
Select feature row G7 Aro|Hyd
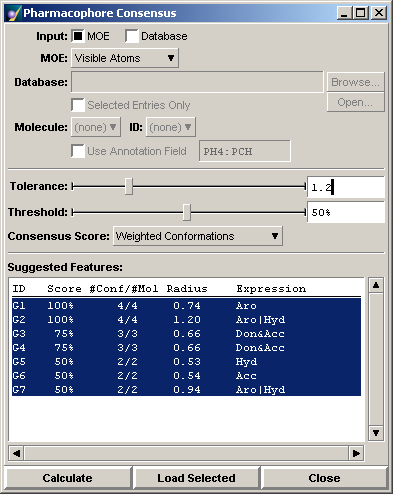(x=186, y=390)
